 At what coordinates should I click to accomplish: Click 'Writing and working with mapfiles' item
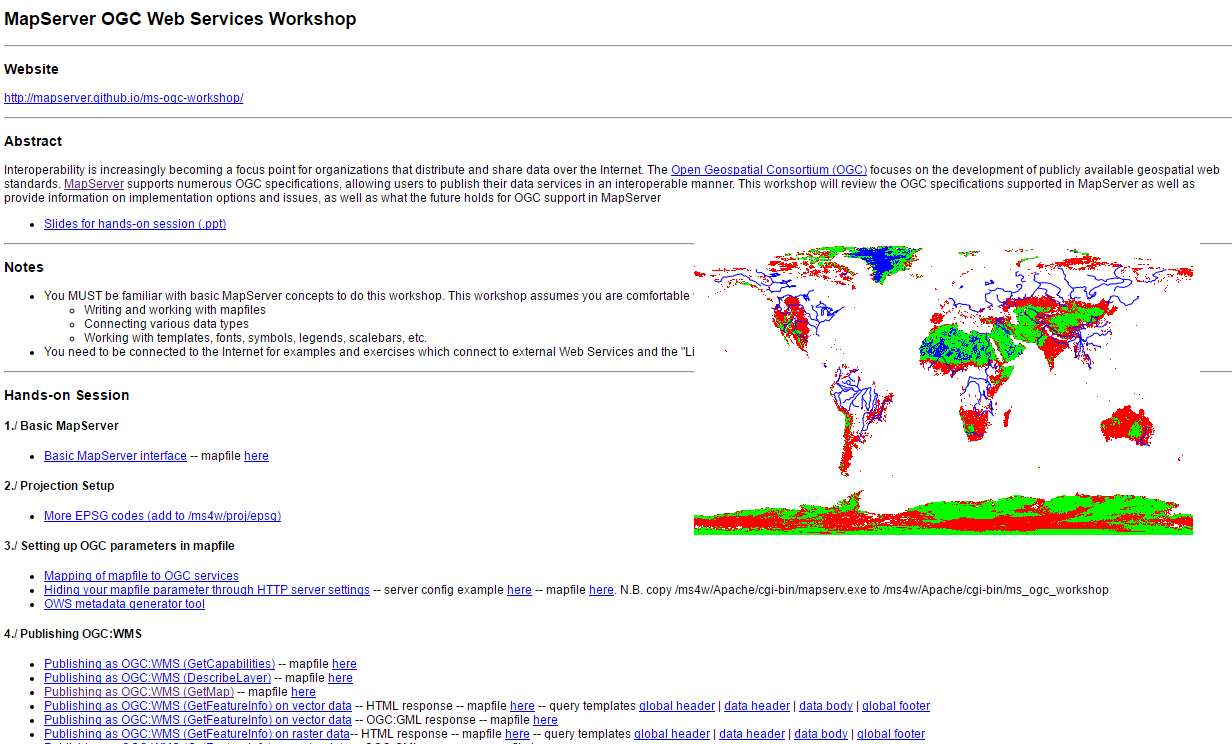pyautogui.click(x=175, y=310)
